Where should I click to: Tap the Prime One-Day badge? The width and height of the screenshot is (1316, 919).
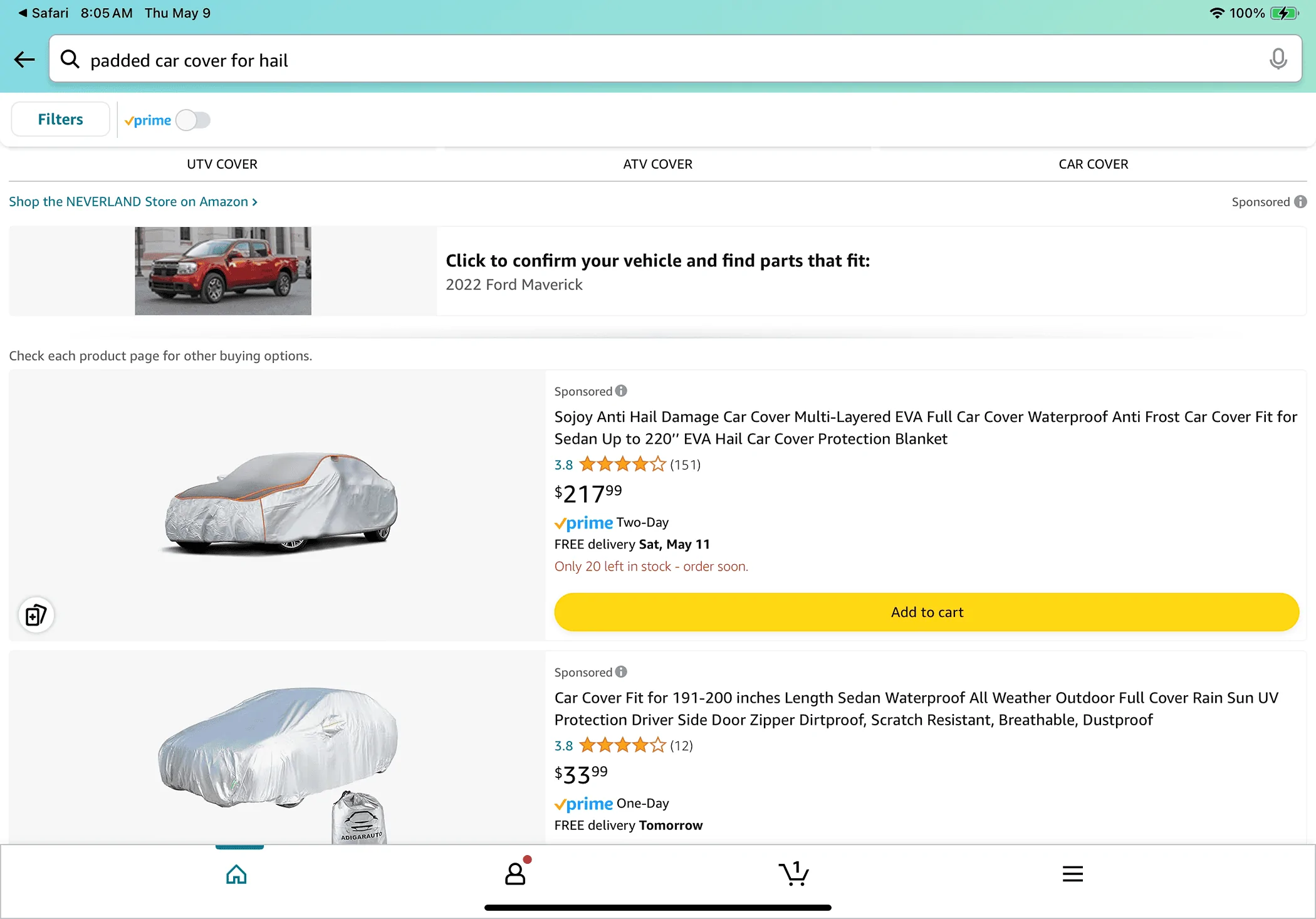[612, 804]
